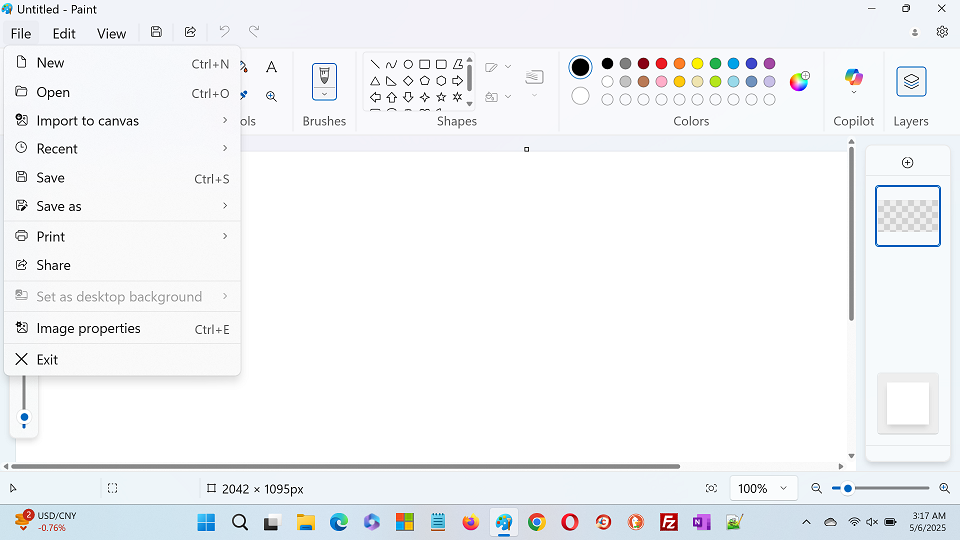Click the save icon in title bar
This screenshot has height=540, width=960.
pyautogui.click(x=156, y=32)
